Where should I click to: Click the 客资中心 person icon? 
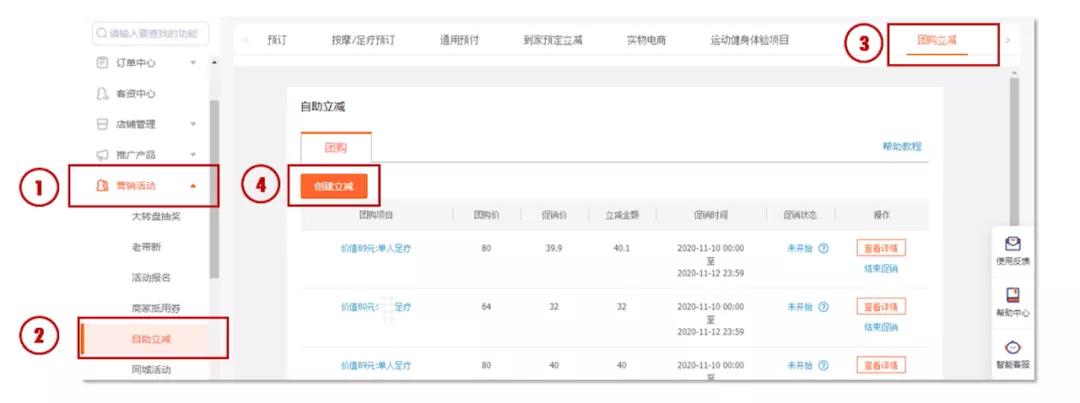click(x=102, y=94)
